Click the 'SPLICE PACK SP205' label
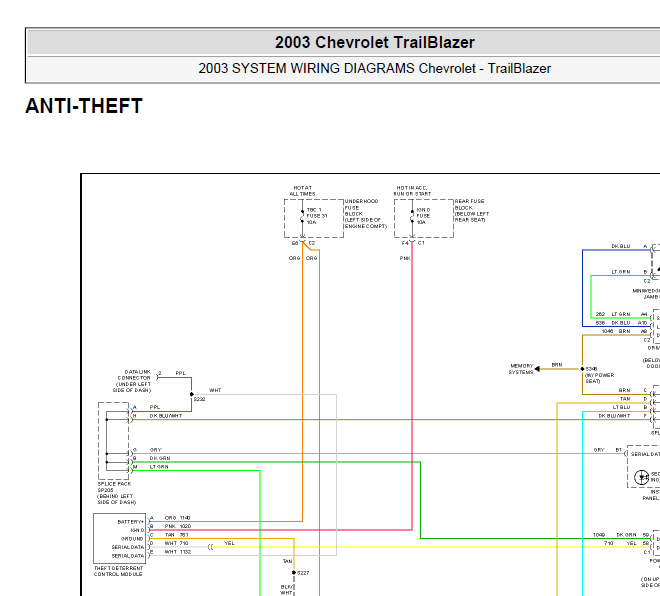660x596 pixels. [117, 493]
